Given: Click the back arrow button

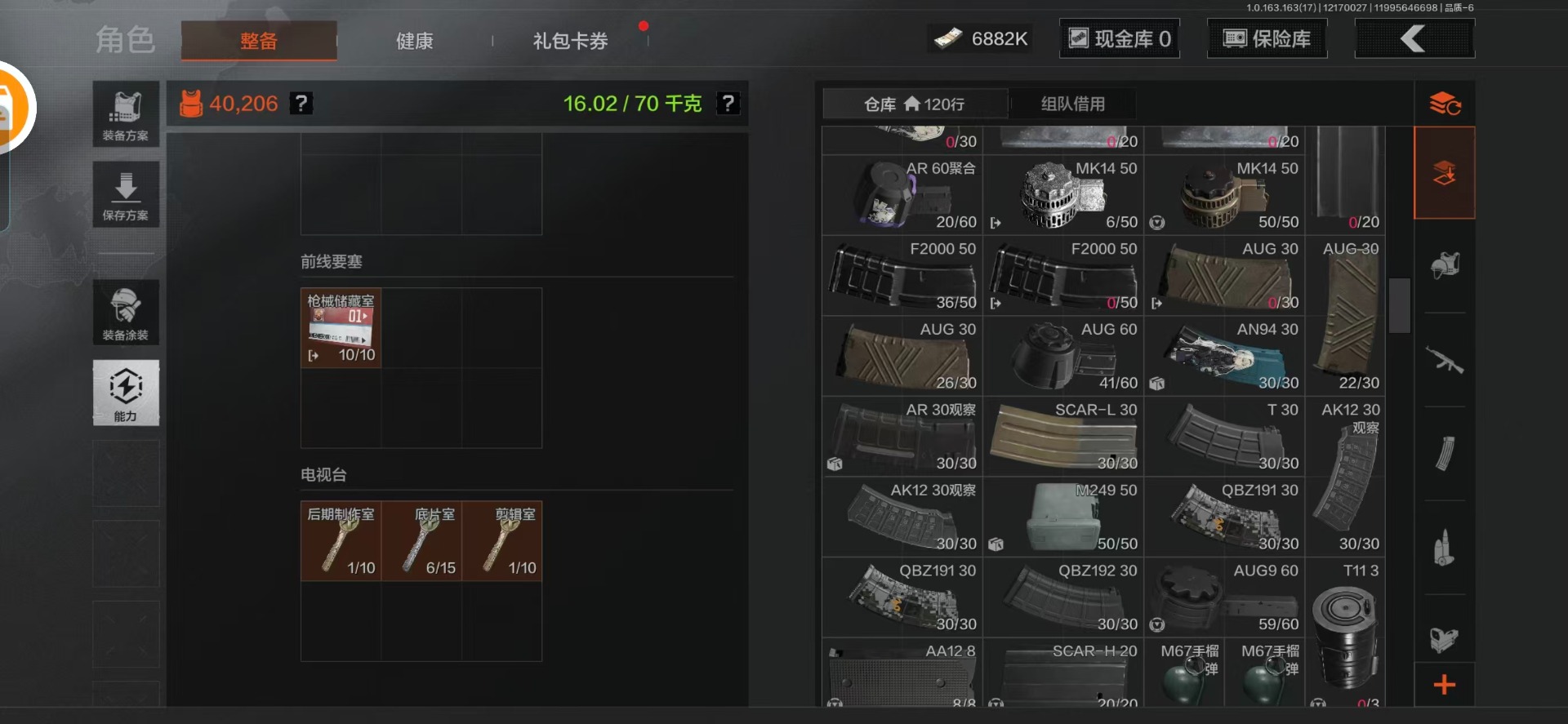Looking at the screenshot, I should [1414, 38].
